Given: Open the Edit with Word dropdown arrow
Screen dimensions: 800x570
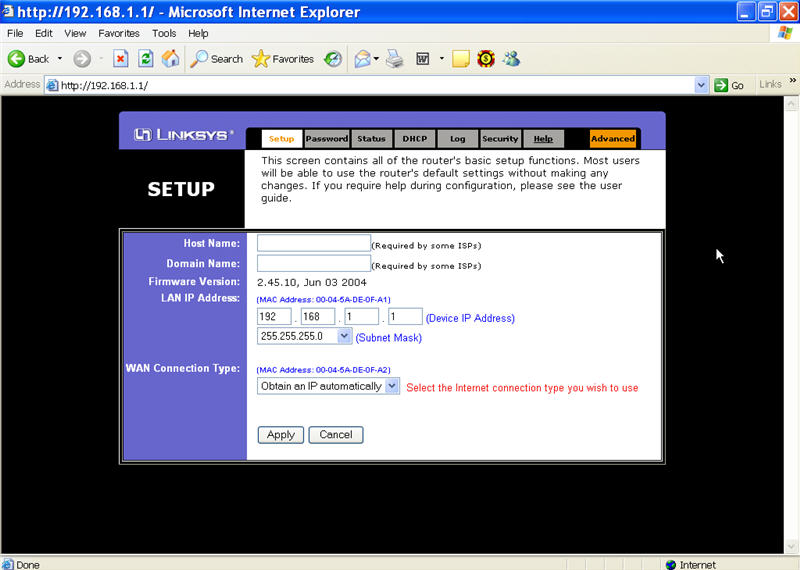Looking at the screenshot, I should (x=442, y=59).
